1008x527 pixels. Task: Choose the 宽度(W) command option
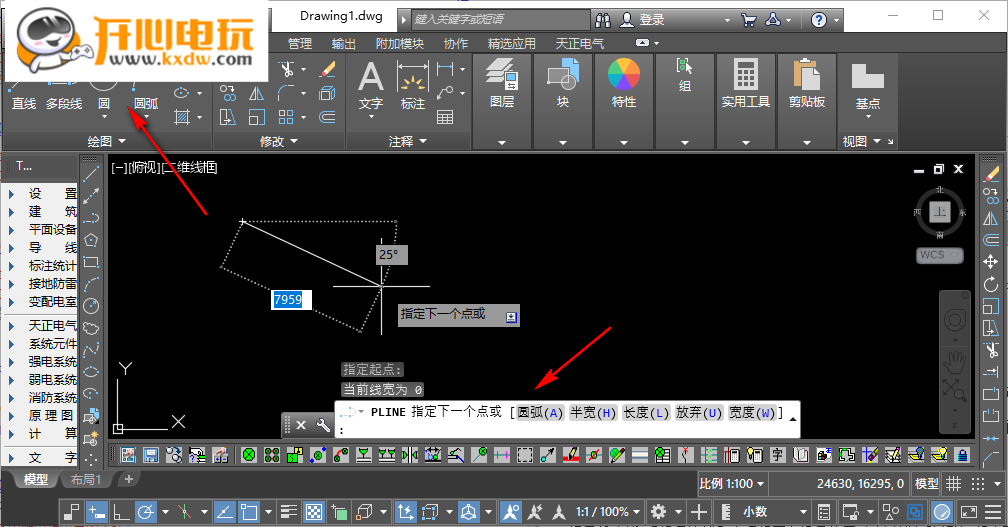point(752,412)
